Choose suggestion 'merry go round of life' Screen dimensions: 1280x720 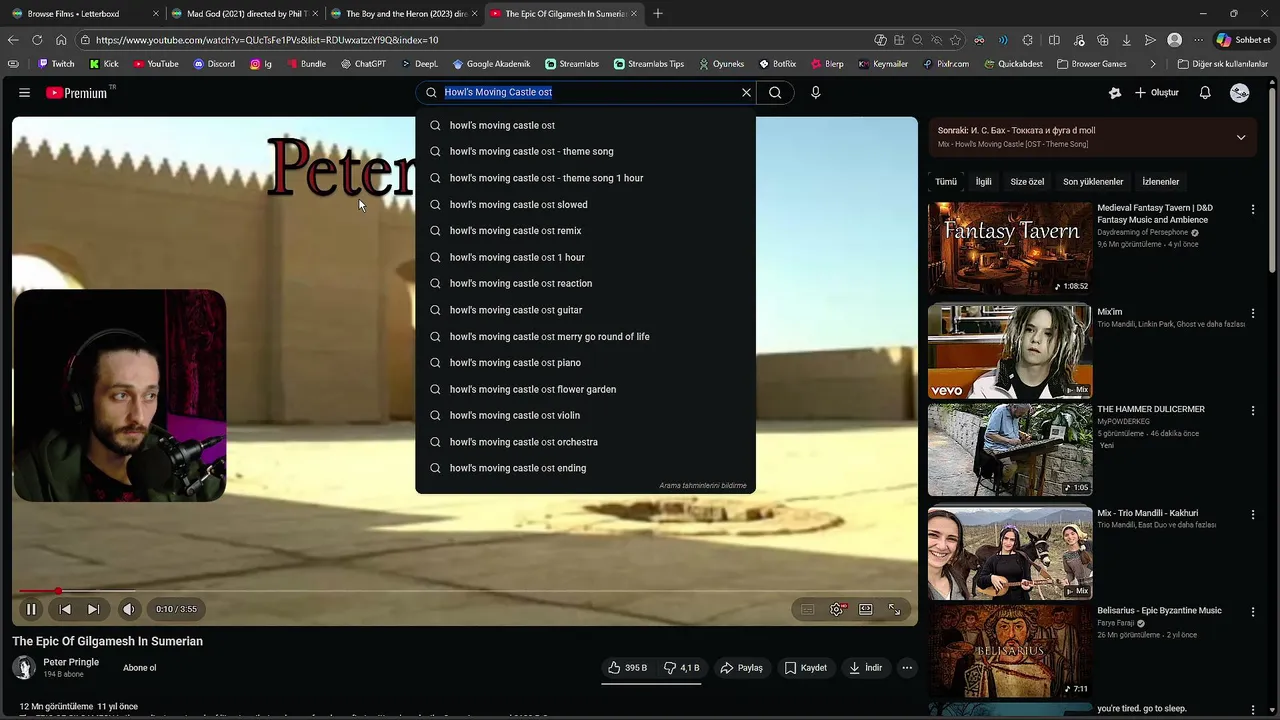click(x=585, y=336)
